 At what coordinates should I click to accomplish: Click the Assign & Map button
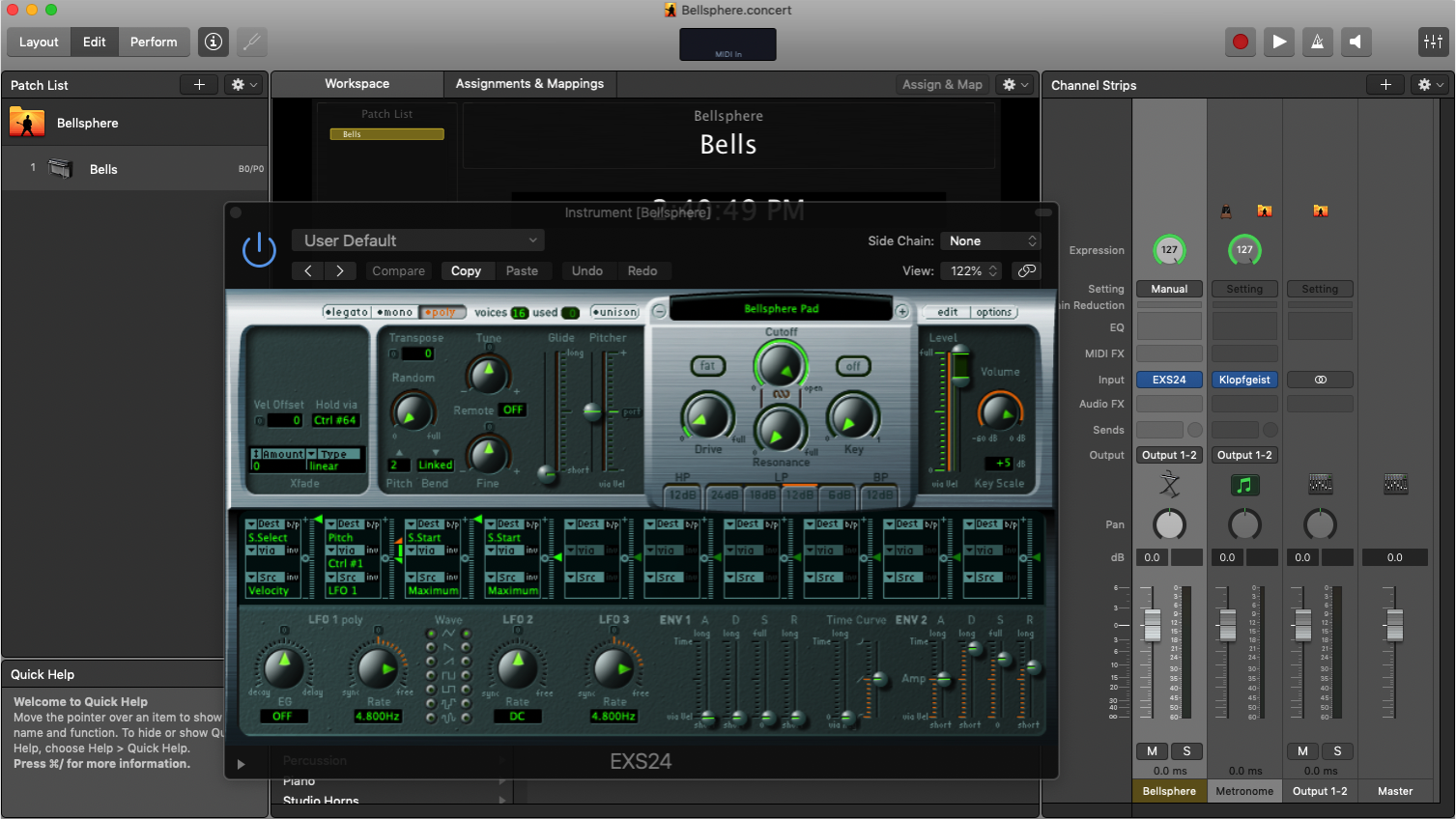942,85
